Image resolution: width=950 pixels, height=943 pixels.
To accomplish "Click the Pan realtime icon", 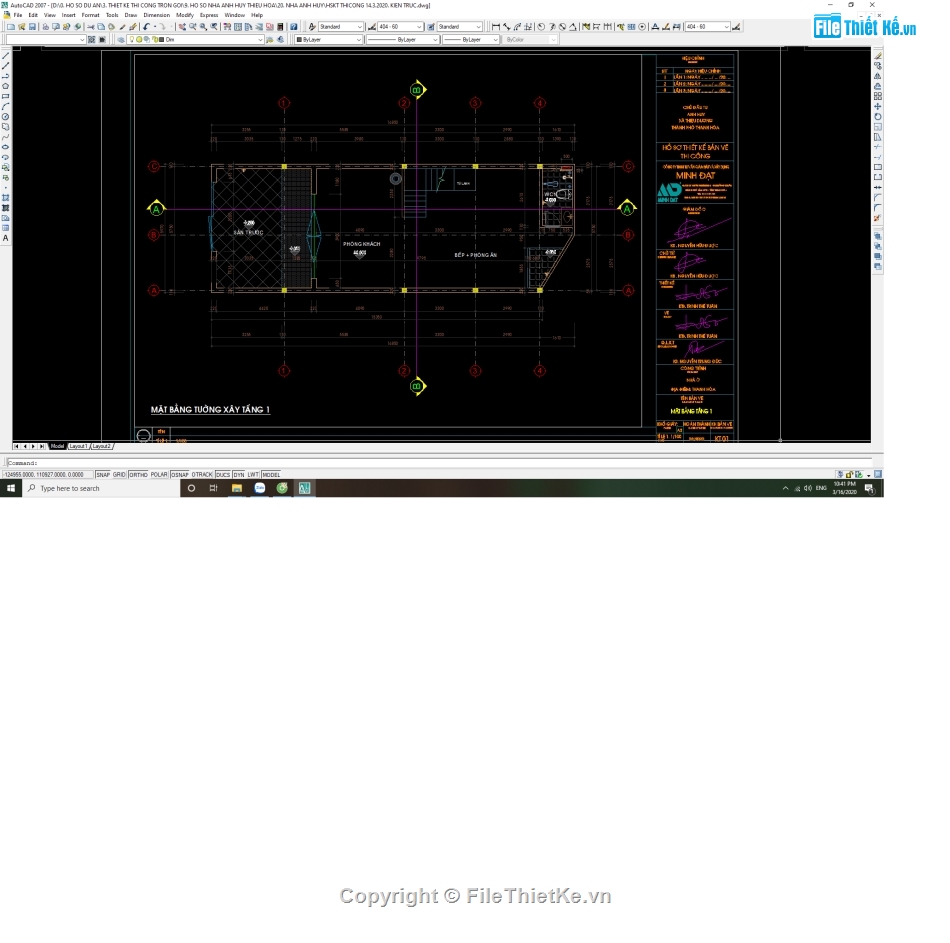I will pos(182,27).
